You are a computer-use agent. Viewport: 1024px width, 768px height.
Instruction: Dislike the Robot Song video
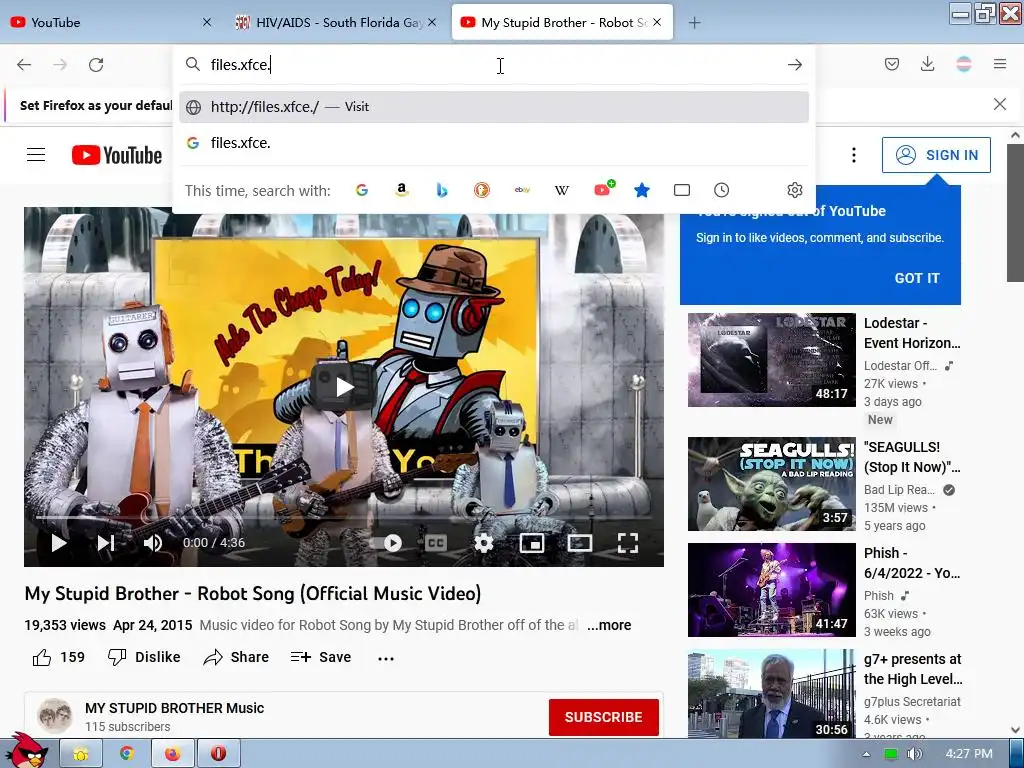pos(144,657)
